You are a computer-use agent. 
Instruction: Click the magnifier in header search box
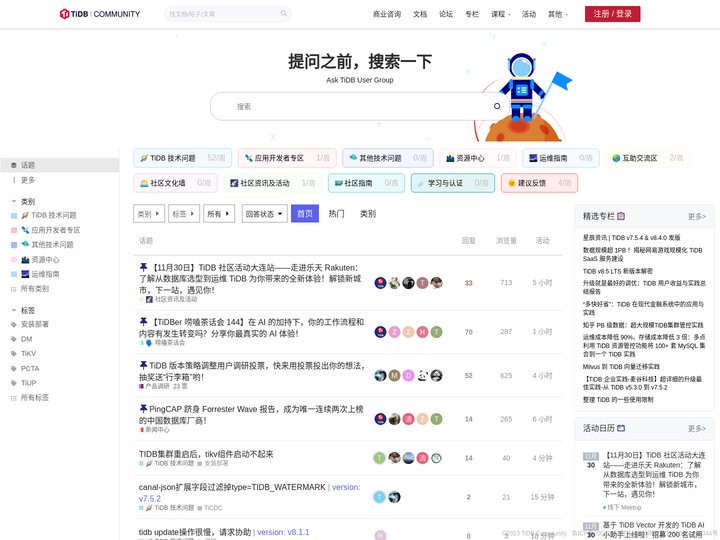284,13
